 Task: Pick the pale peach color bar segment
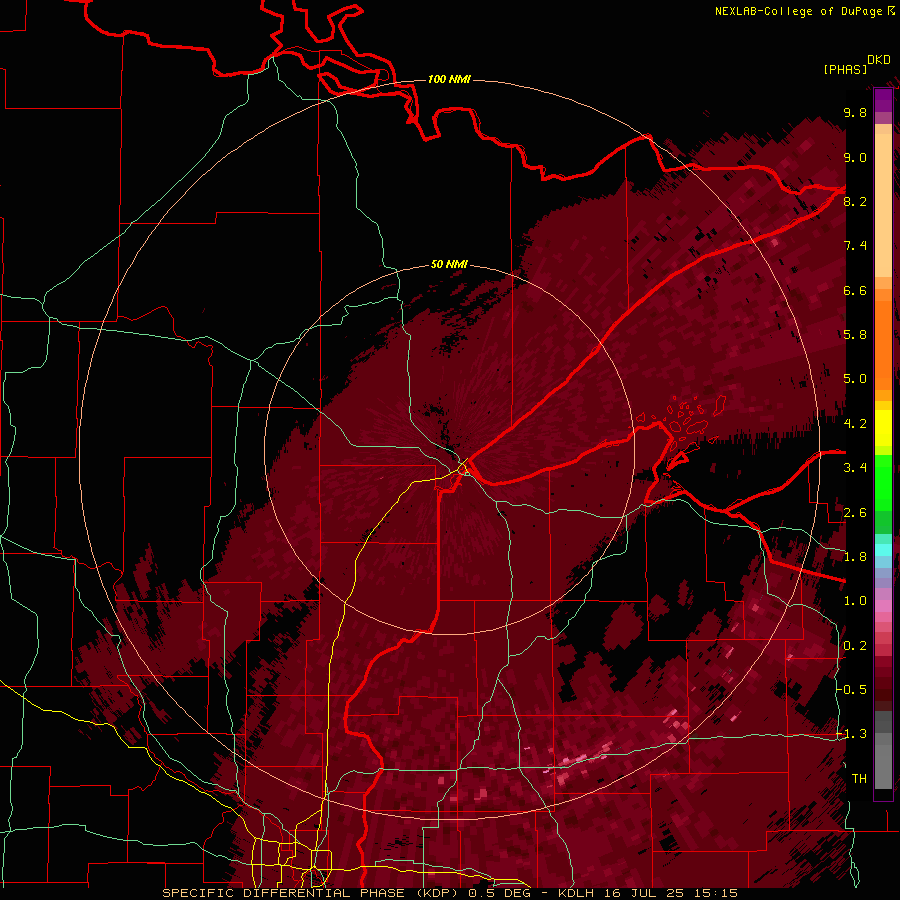pos(883,205)
